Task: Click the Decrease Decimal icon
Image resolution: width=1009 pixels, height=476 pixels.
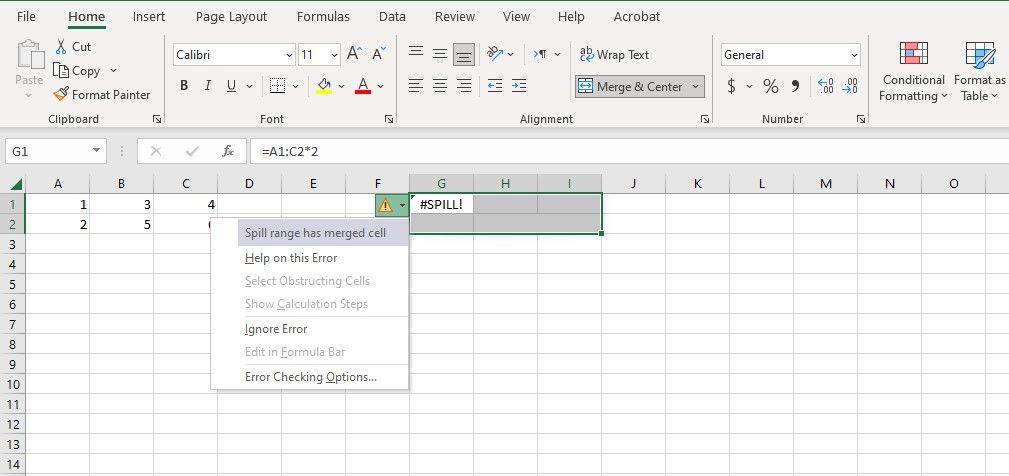Action: pos(849,86)
